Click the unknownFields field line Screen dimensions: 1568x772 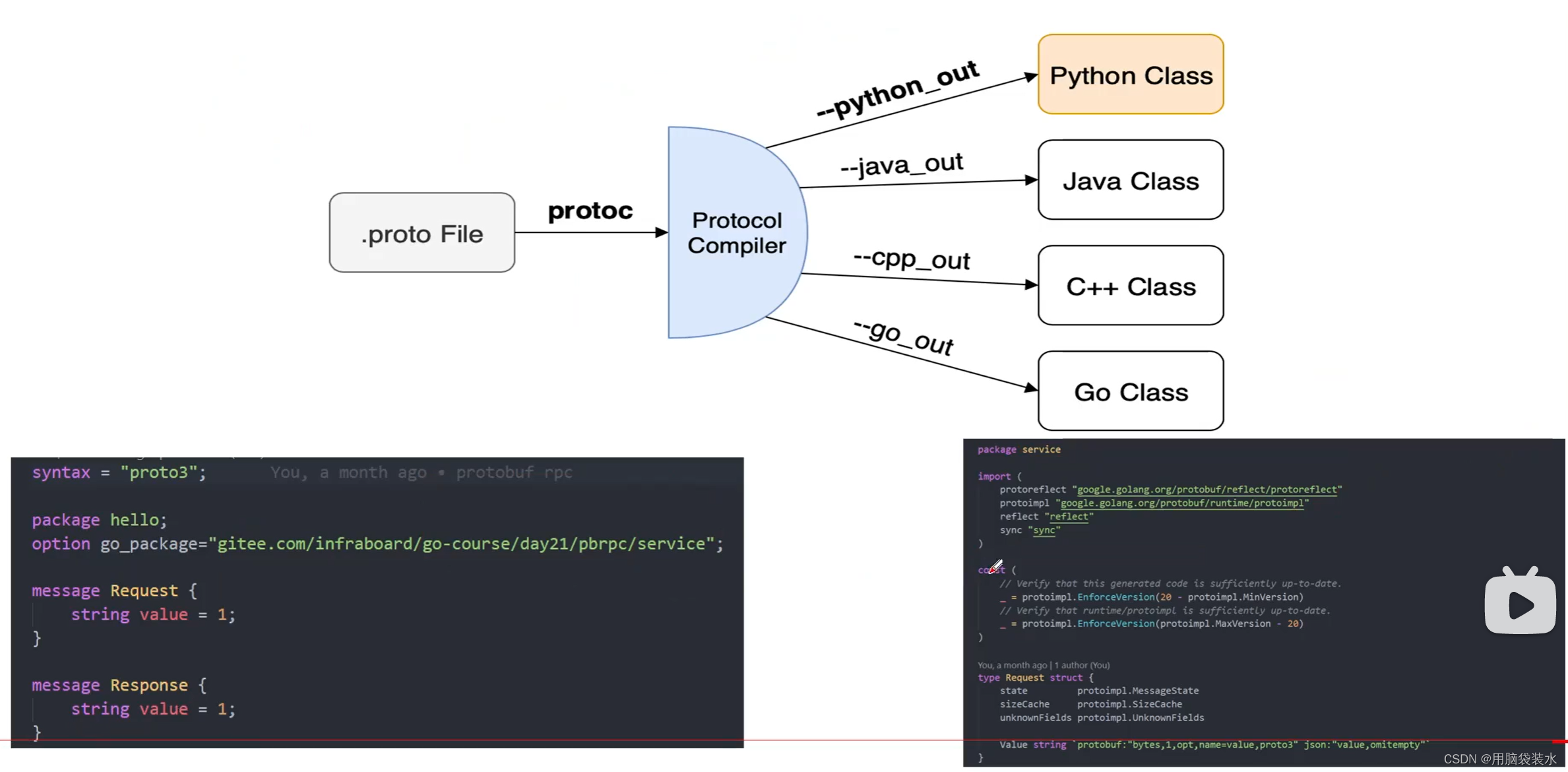(1102, 718)
